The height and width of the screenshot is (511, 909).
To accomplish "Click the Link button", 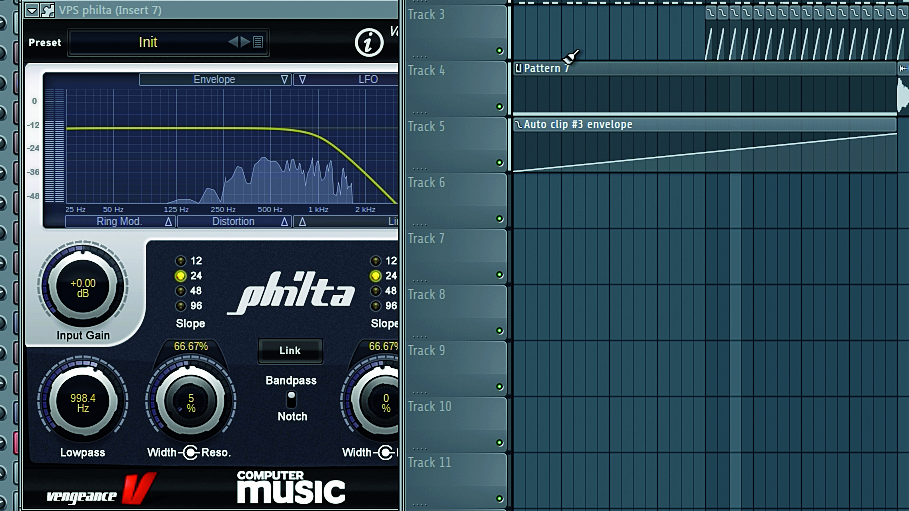I will [x=290, y=351].
